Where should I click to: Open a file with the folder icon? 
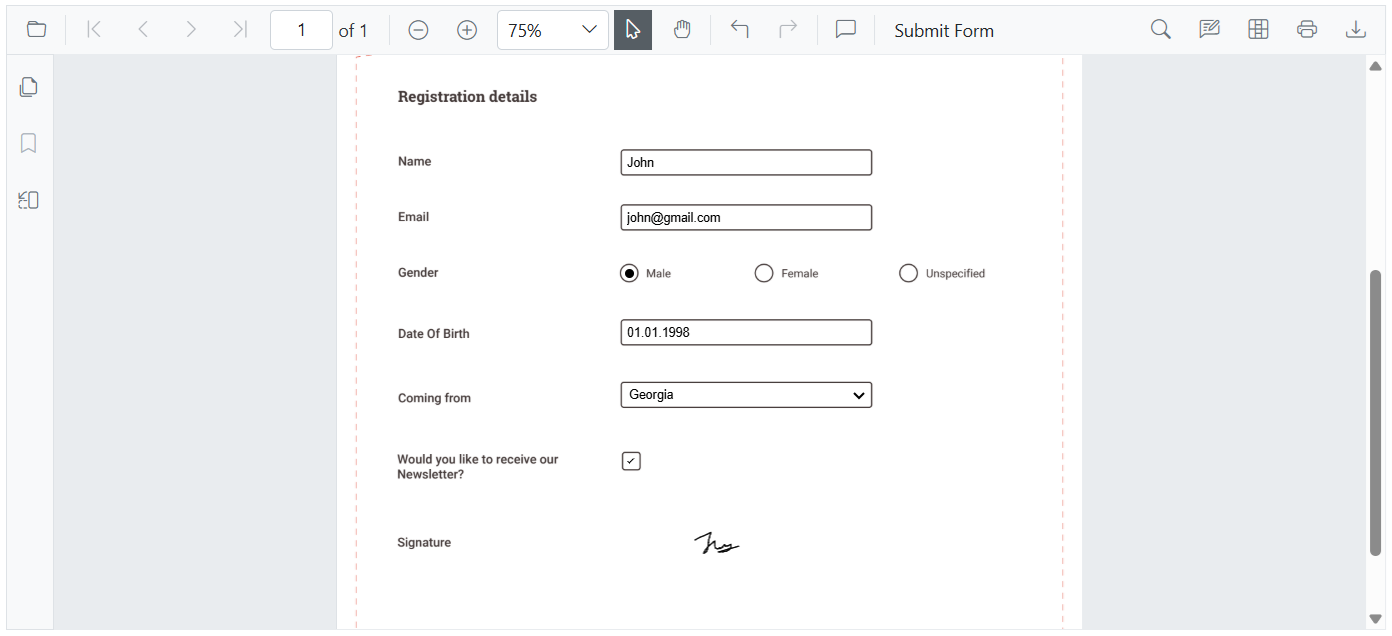click(x=37, y=30)
